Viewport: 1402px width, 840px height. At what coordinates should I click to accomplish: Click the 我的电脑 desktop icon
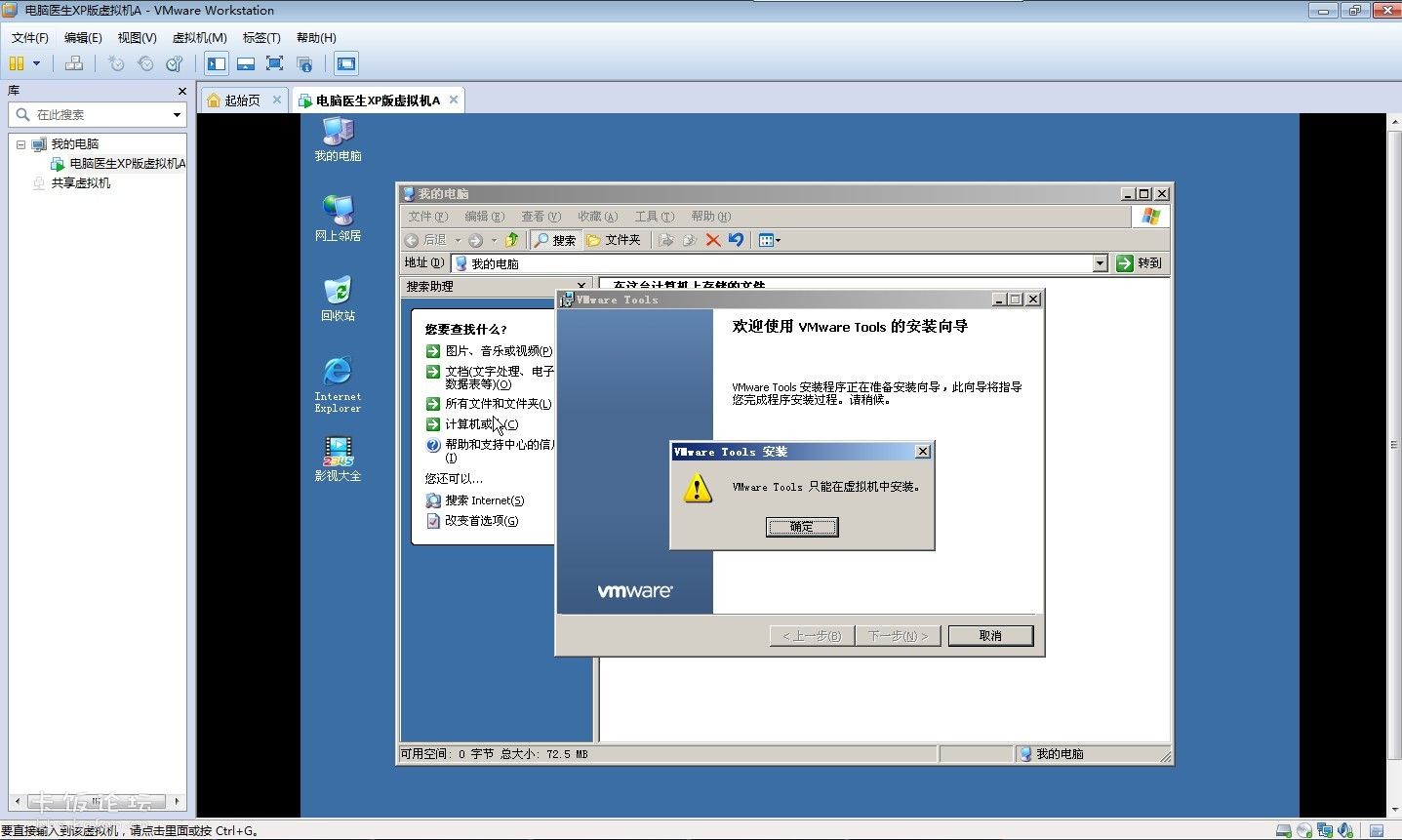(339, 140)
